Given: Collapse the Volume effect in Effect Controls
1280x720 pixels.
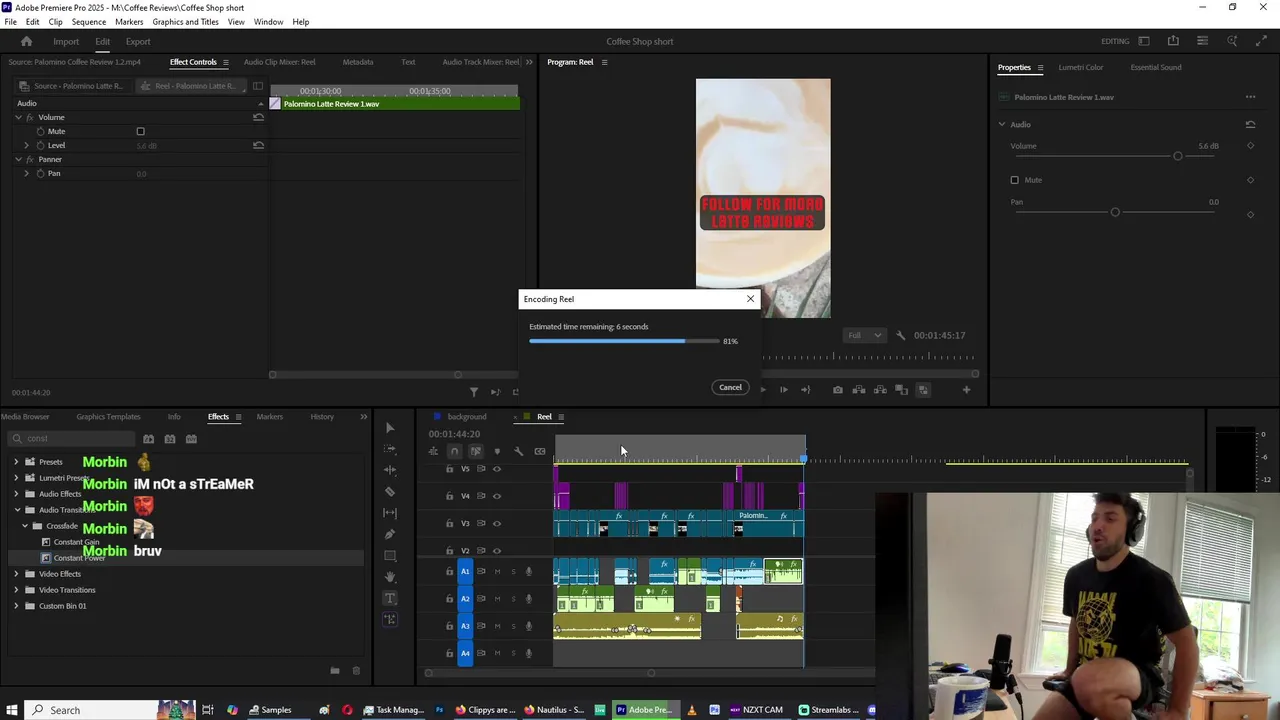Looking at the screenshot, I should pyautogui.click(x=18, y=117).
